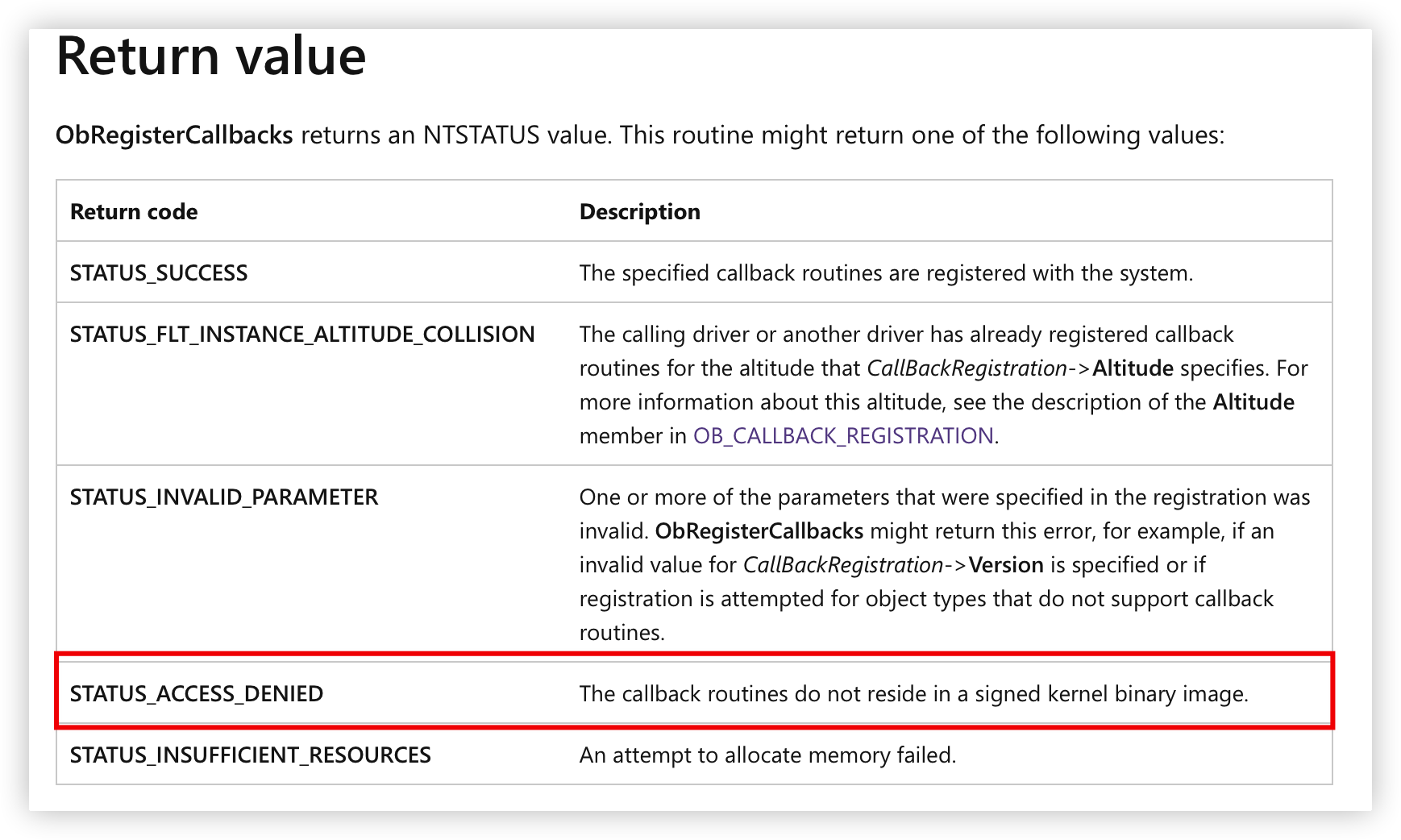
Task: Click the "Description" column header
Action: click(640, 212)
